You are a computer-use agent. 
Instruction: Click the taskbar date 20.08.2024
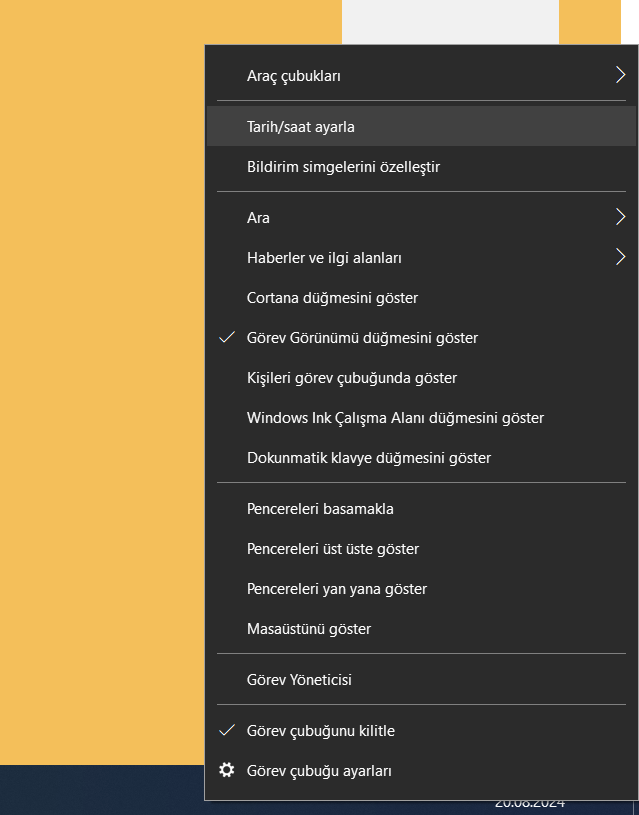(x=529, y=804)
